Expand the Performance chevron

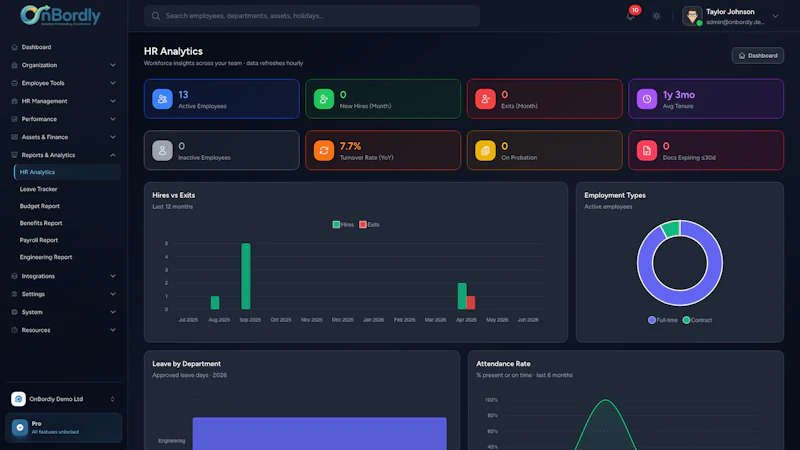[x=113, y=119]
